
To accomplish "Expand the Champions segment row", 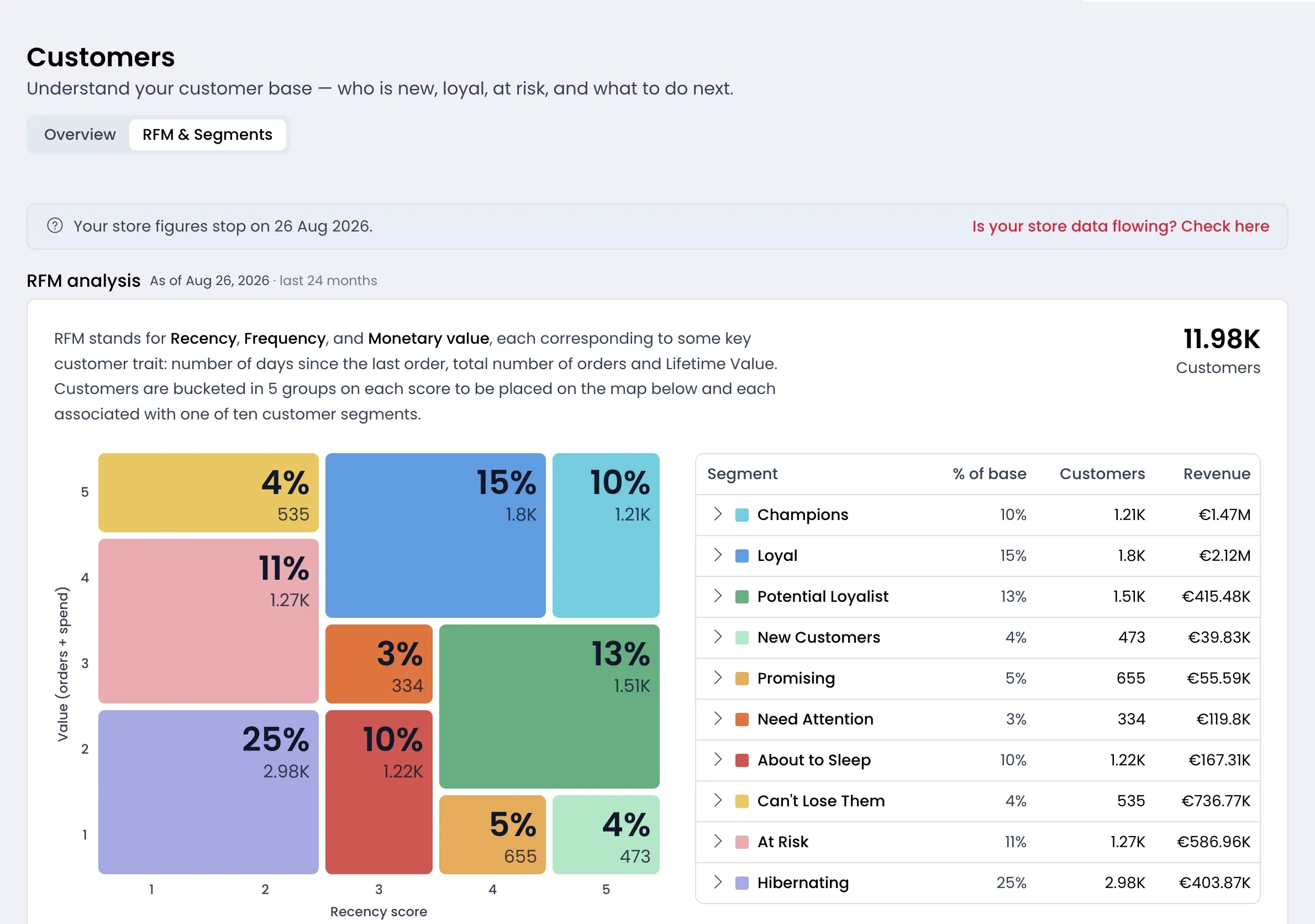I will pyautogui.click(x=718, y=514).
